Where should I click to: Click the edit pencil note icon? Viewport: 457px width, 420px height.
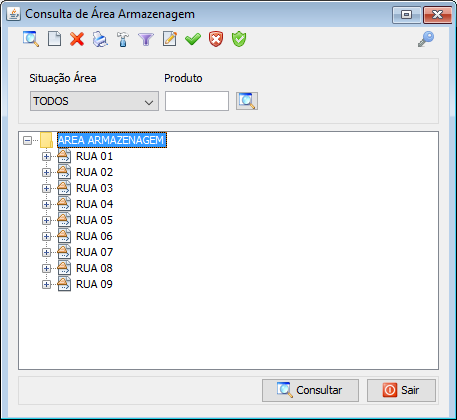click(170, 39)
